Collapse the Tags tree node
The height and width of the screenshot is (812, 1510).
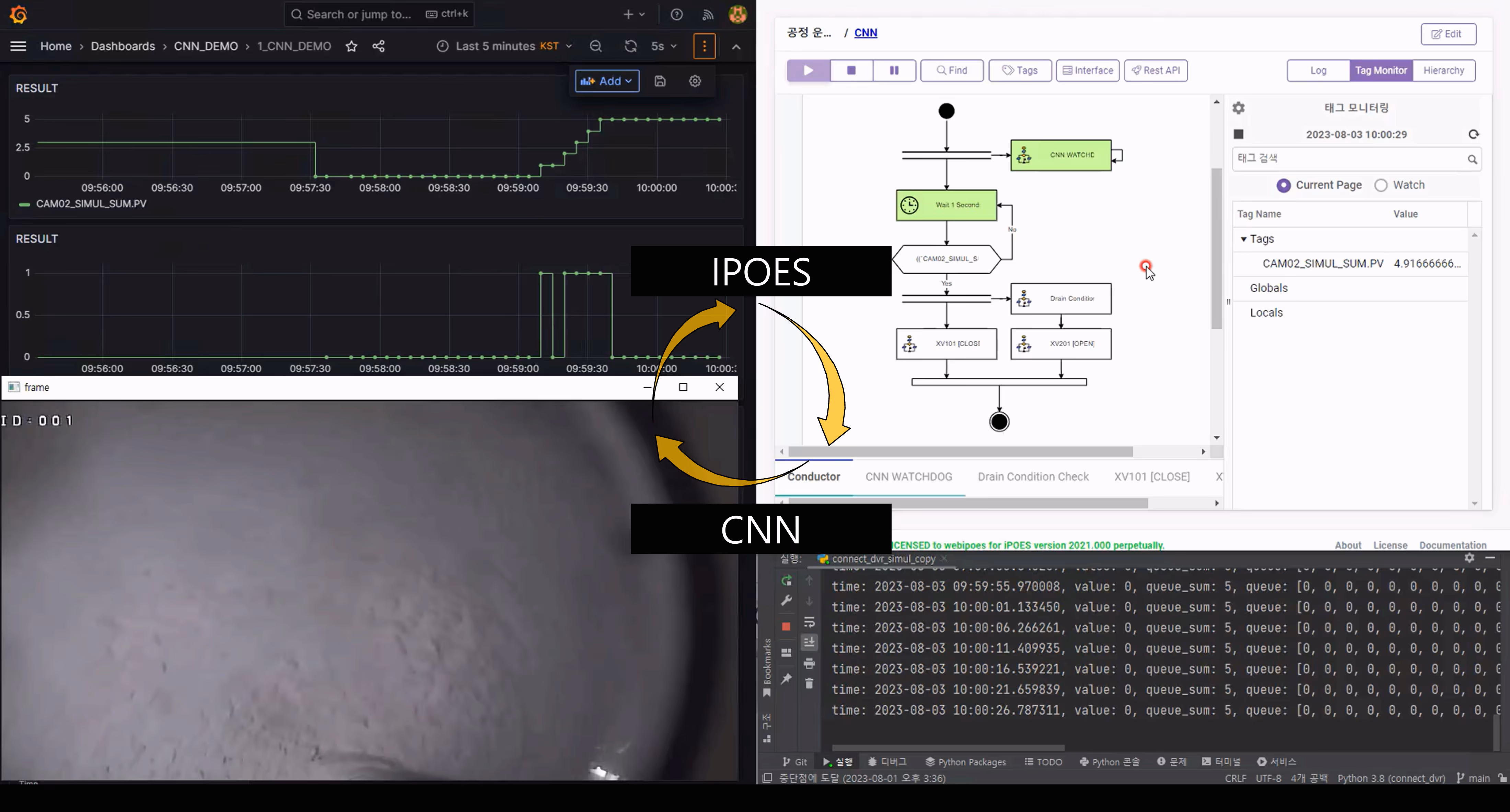1243,239
